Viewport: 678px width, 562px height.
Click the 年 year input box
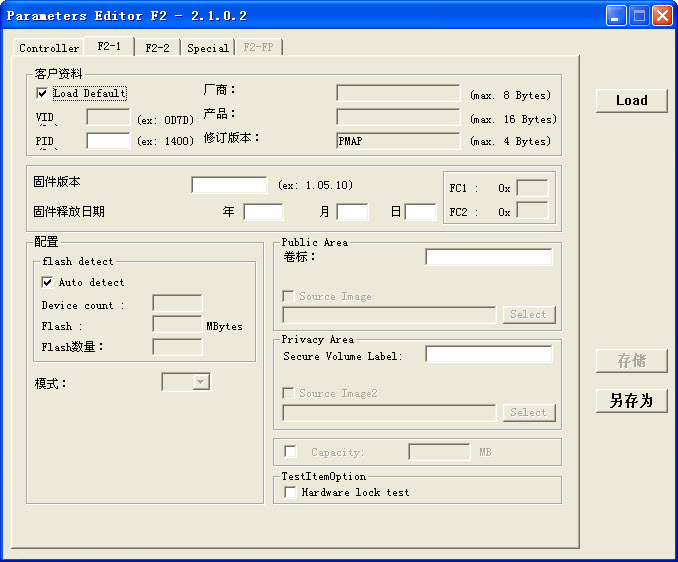pos(263,212)
